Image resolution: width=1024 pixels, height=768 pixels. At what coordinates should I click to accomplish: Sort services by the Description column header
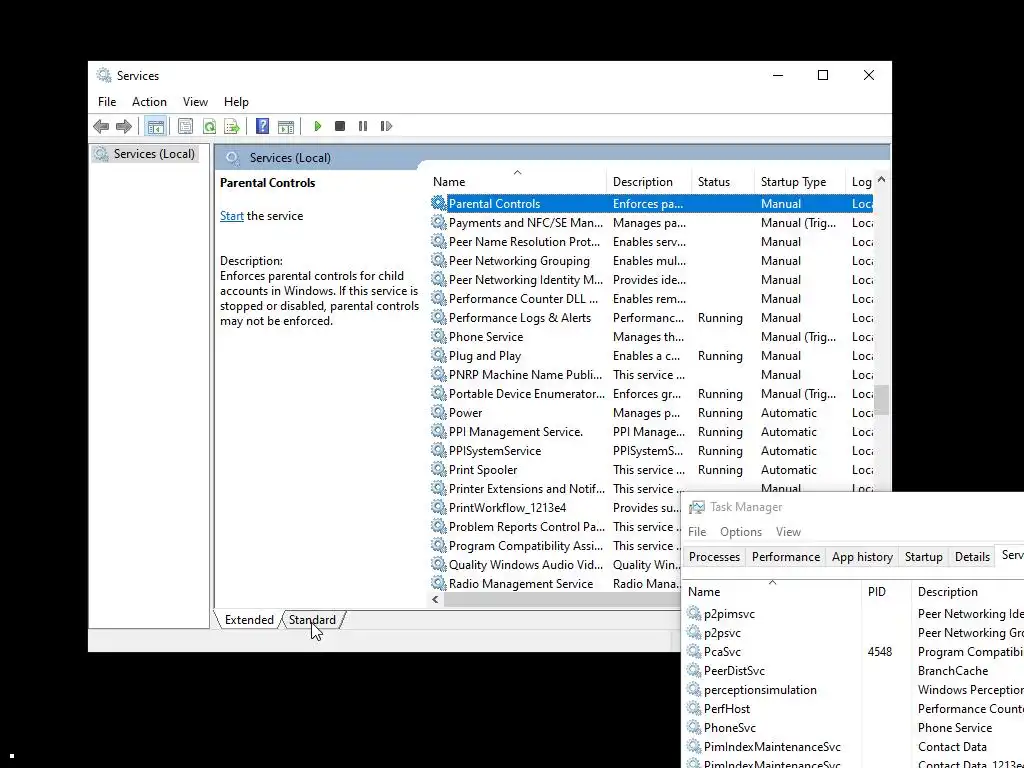click(649, 182)
